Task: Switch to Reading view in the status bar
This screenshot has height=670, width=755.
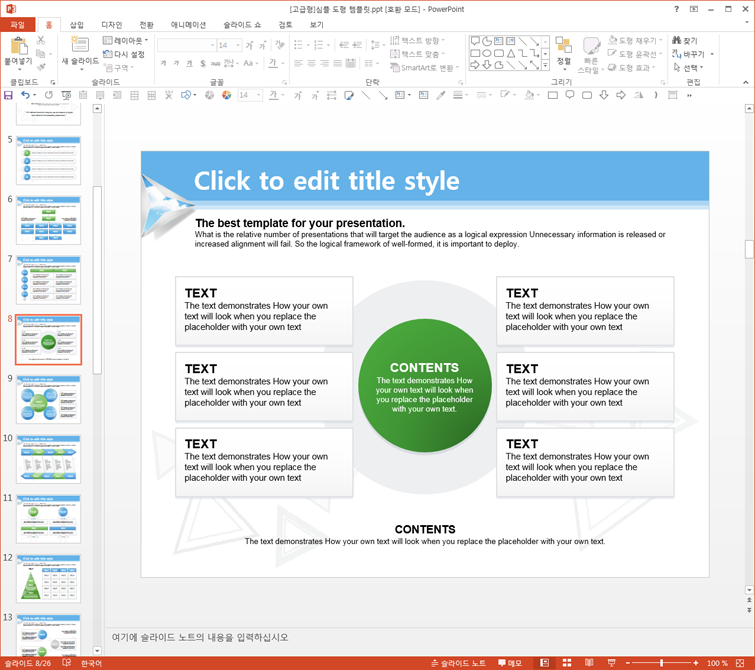Action: 589,663
